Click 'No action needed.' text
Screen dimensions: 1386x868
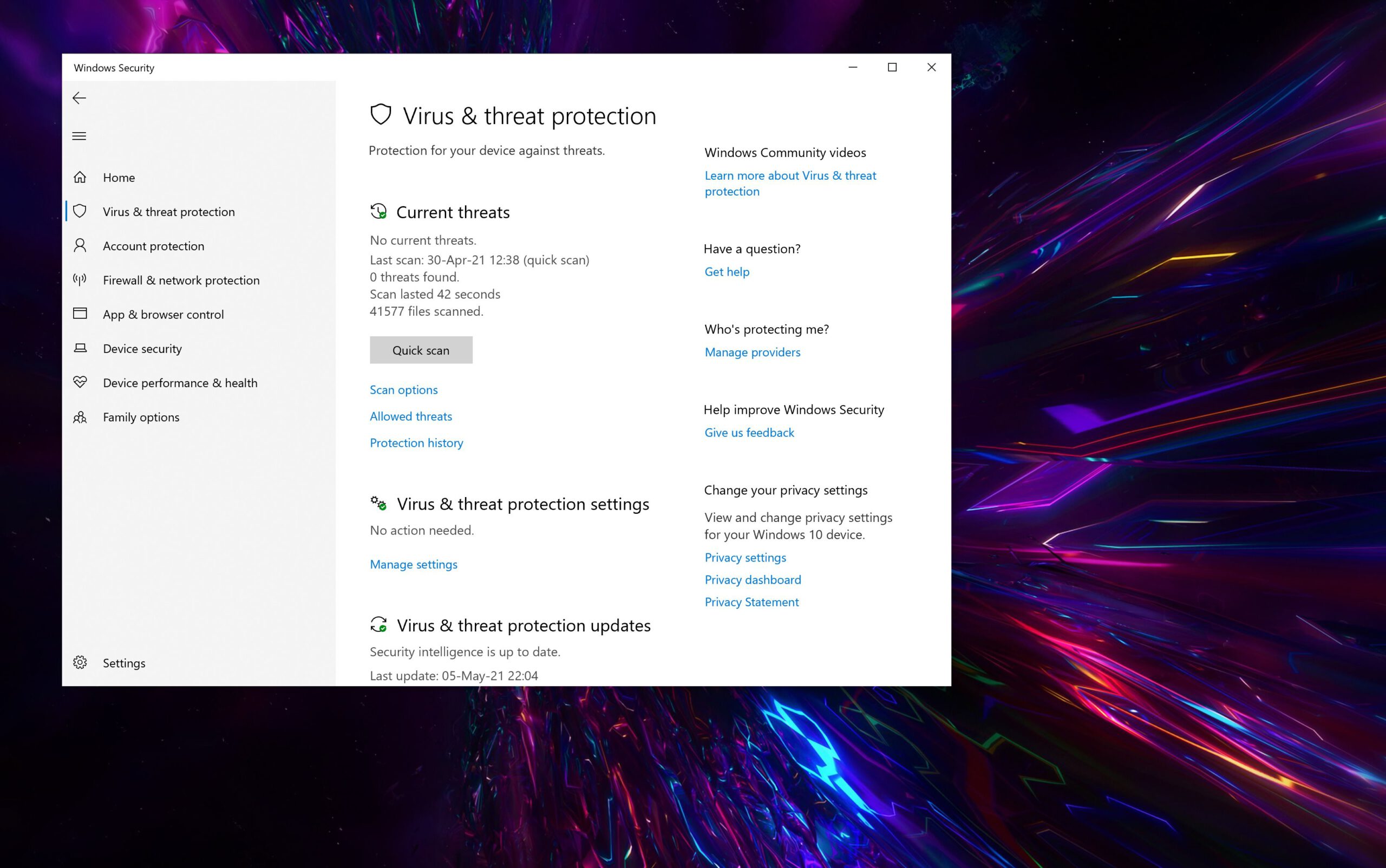click(422, 530)
